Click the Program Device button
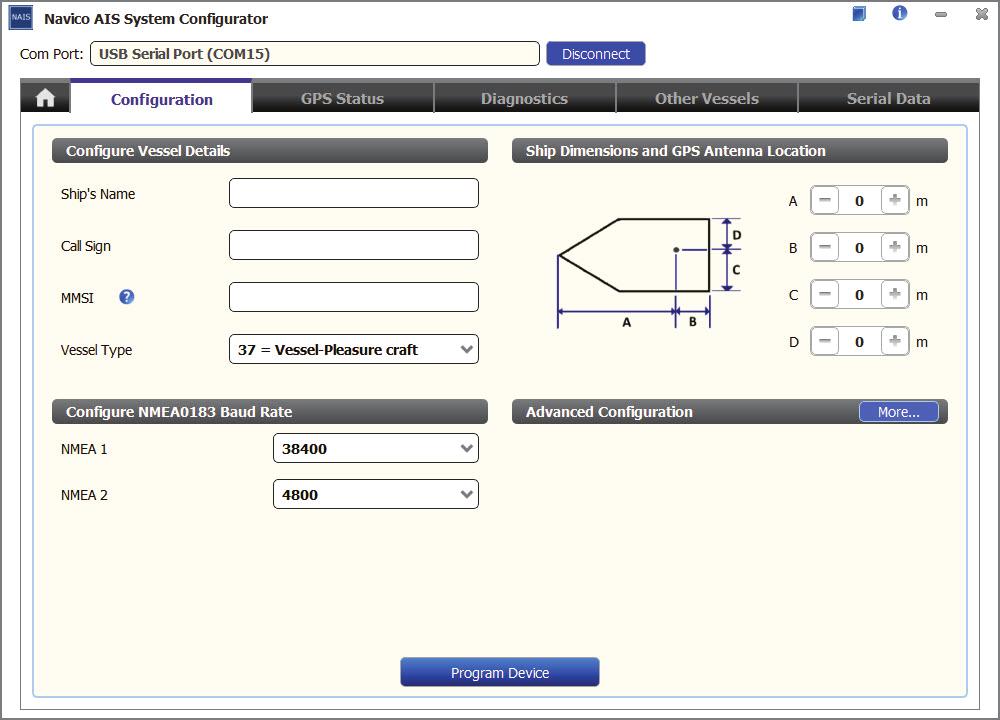The height and width of the screenshot is (720, 1000). click(x=500, y=672)
